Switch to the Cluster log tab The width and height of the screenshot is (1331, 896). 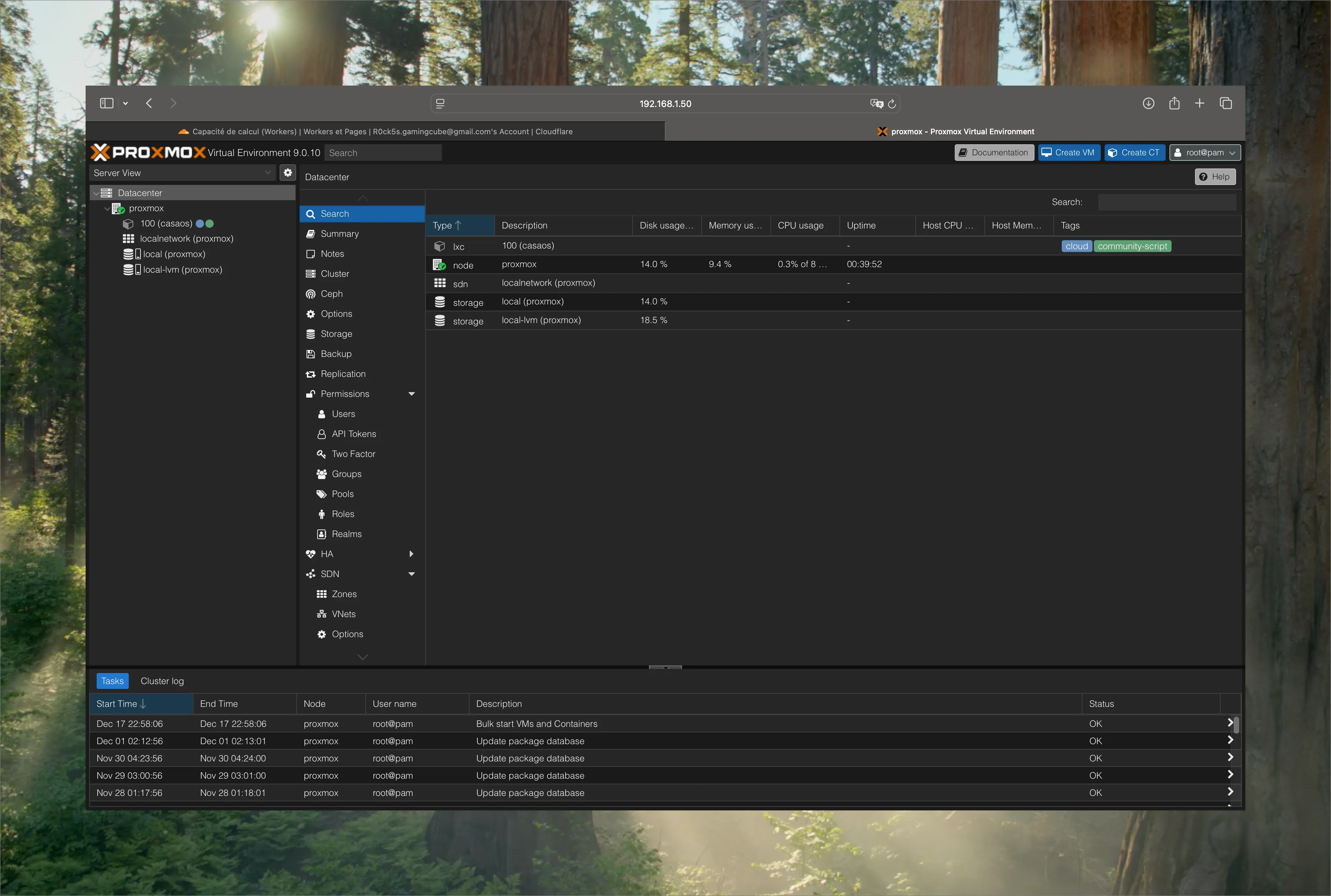coord(162,681)
